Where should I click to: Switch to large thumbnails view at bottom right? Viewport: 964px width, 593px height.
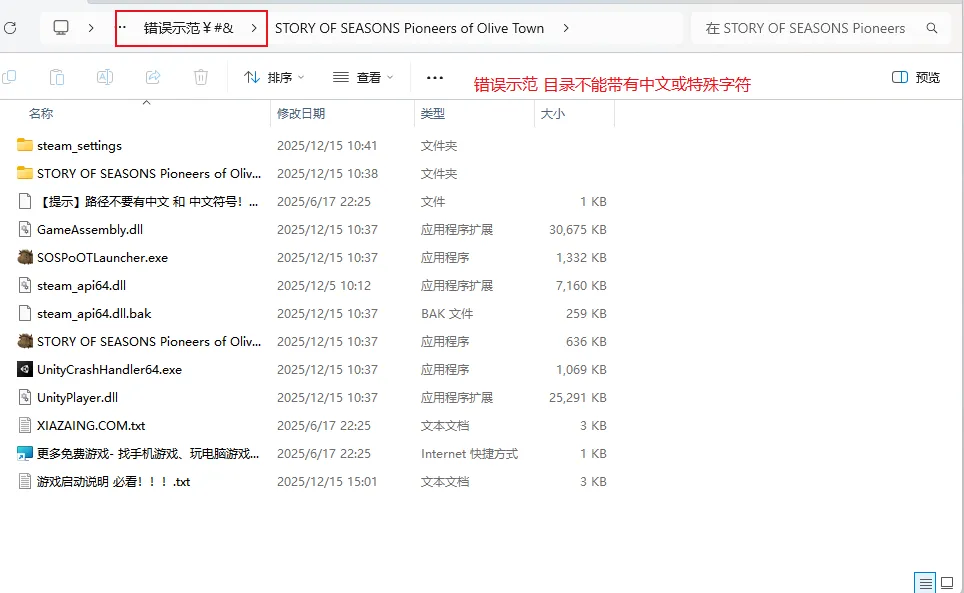[x=946, y=581]
